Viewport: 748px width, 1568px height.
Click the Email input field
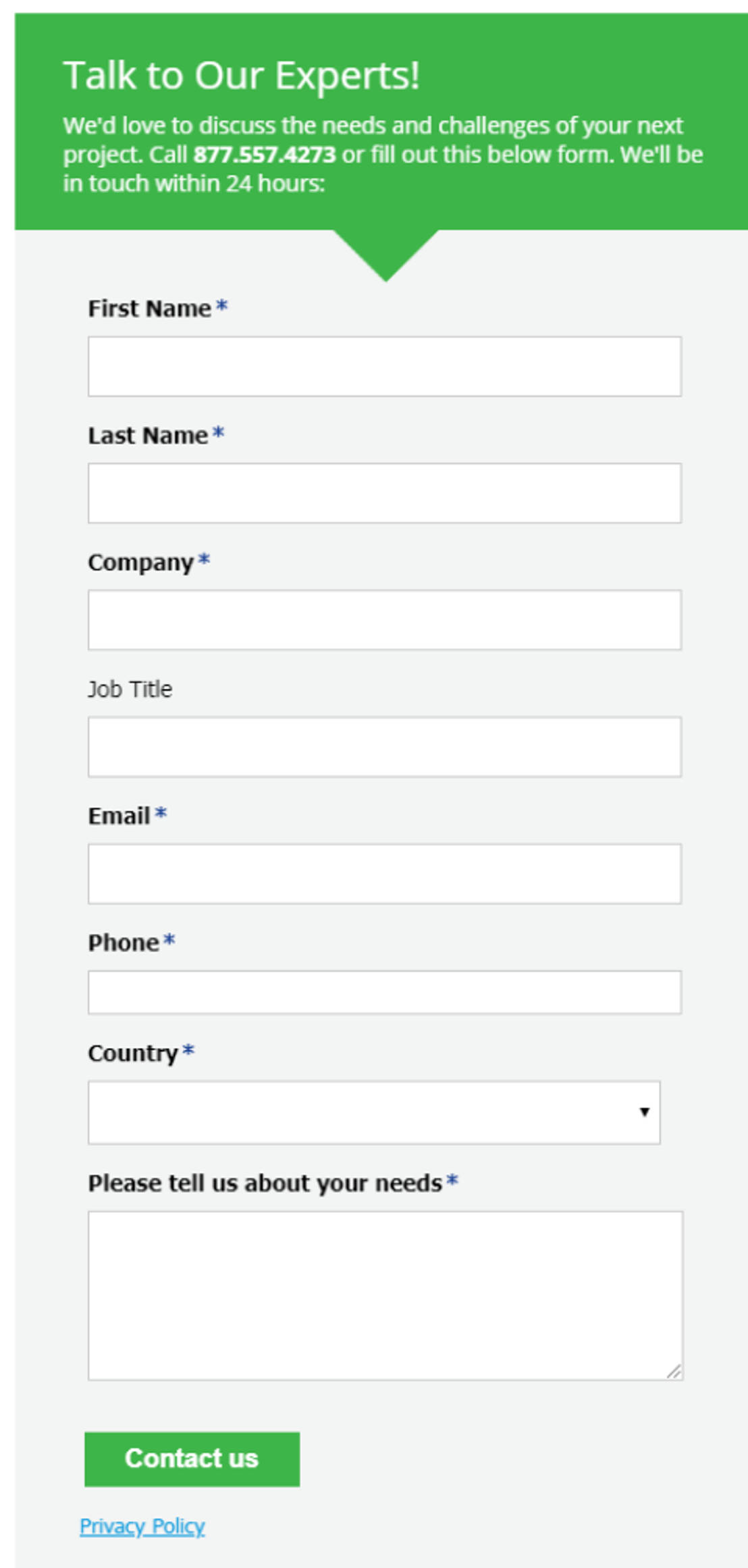point(383,873)
